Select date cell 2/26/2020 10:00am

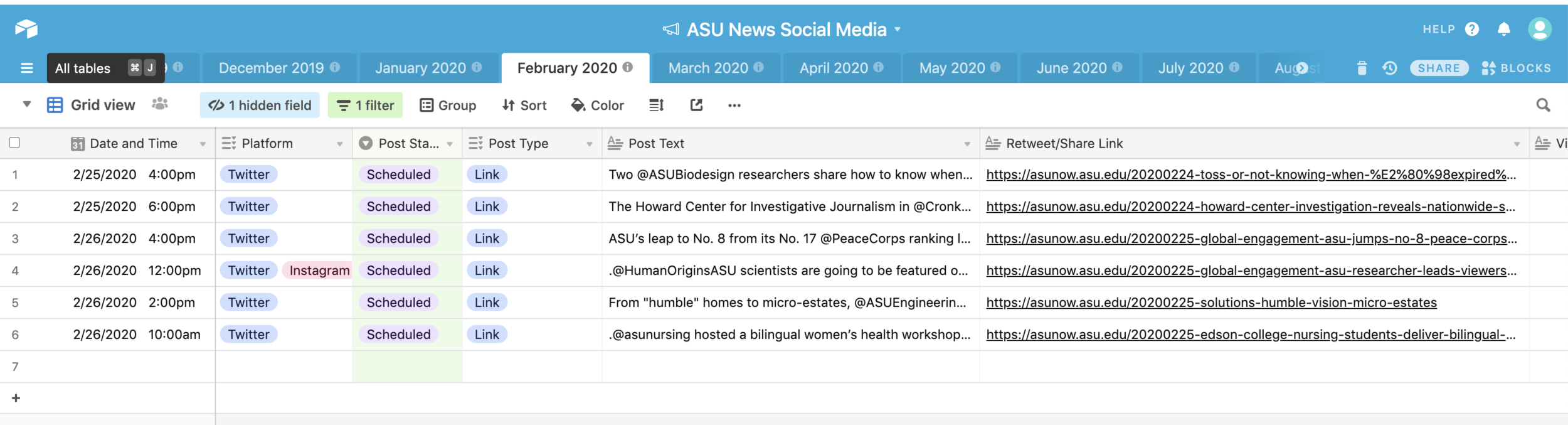click(x=137, y=335)
